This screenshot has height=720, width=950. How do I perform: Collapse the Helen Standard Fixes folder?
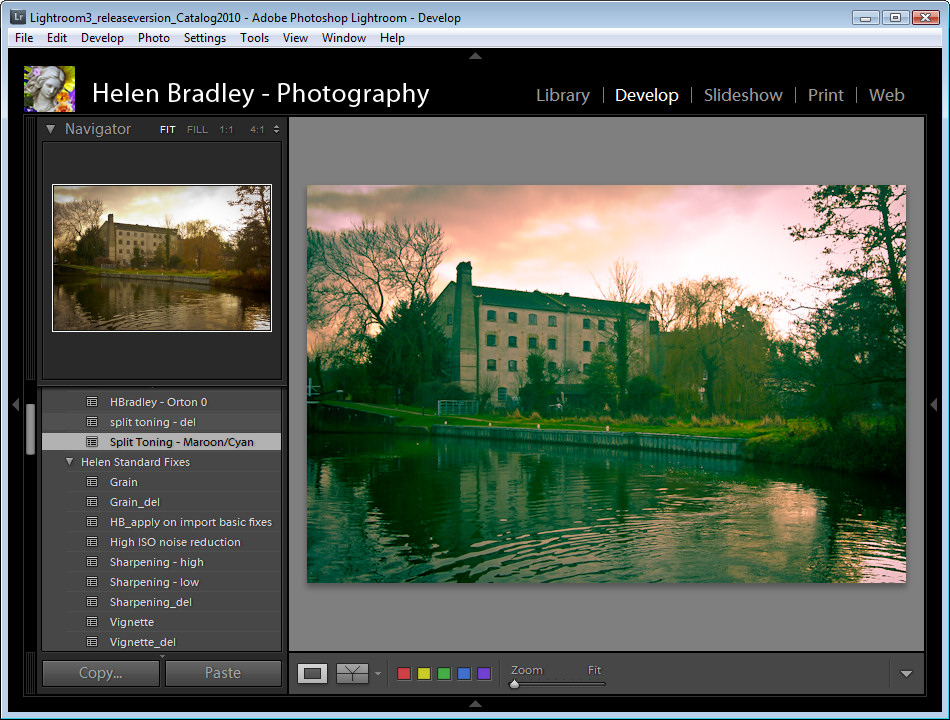pos(69,462)
